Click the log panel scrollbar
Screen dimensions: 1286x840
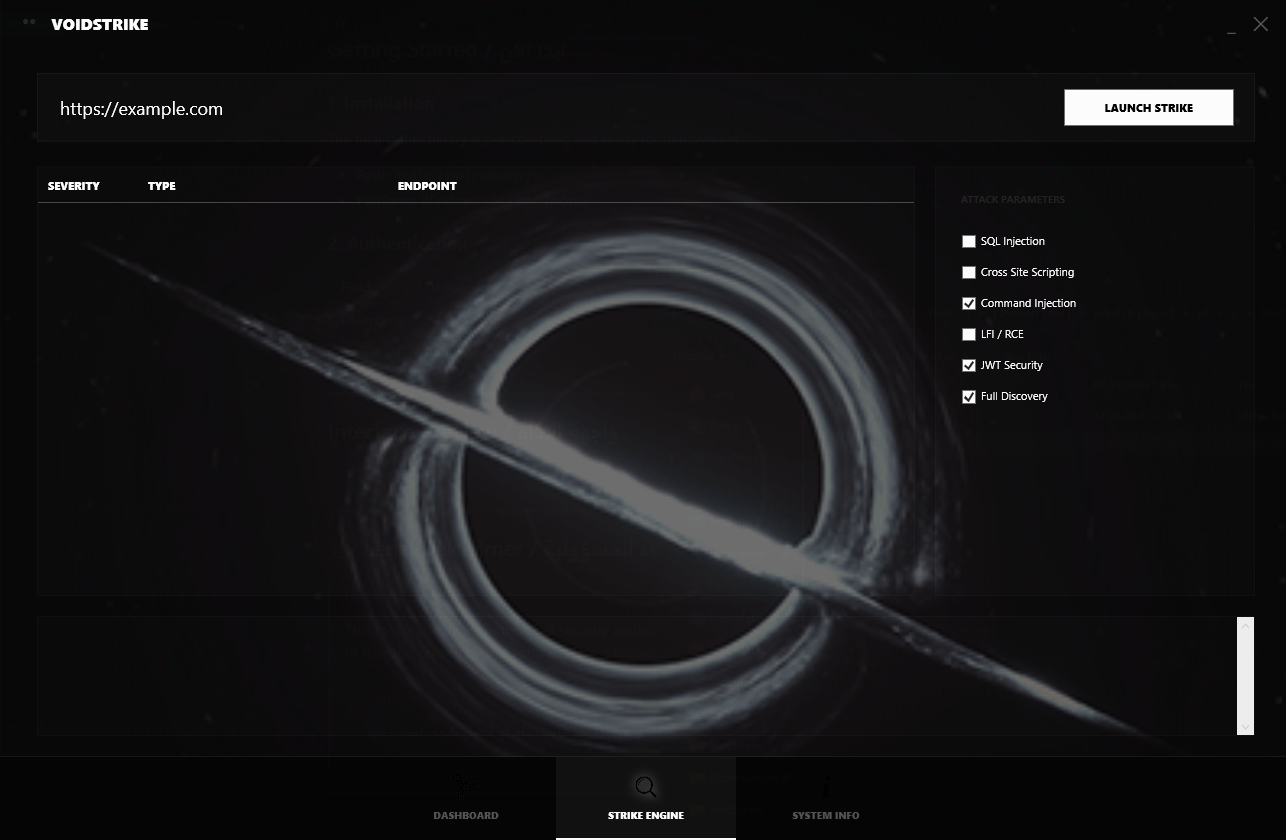pos(1245,676)
